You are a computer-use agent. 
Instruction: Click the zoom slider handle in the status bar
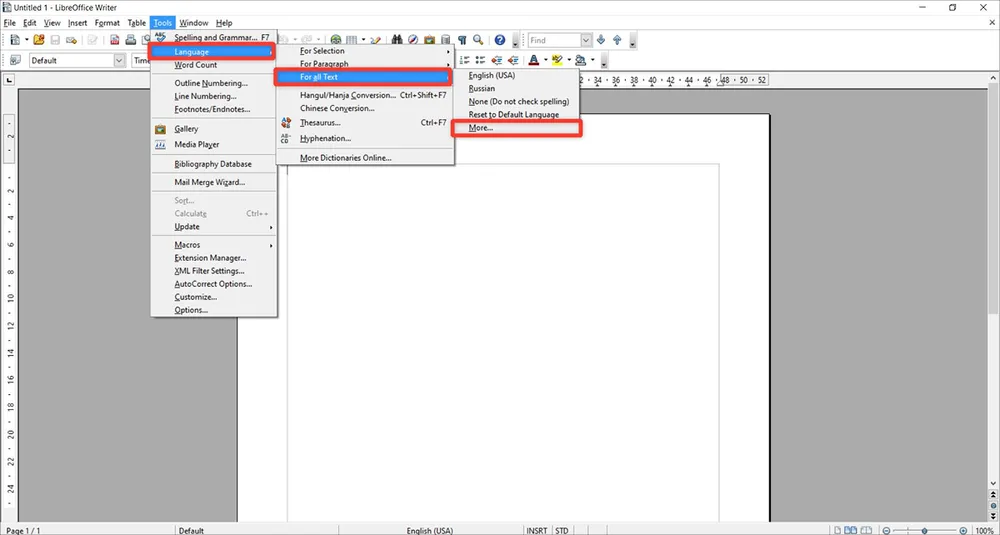coord(925,531)
